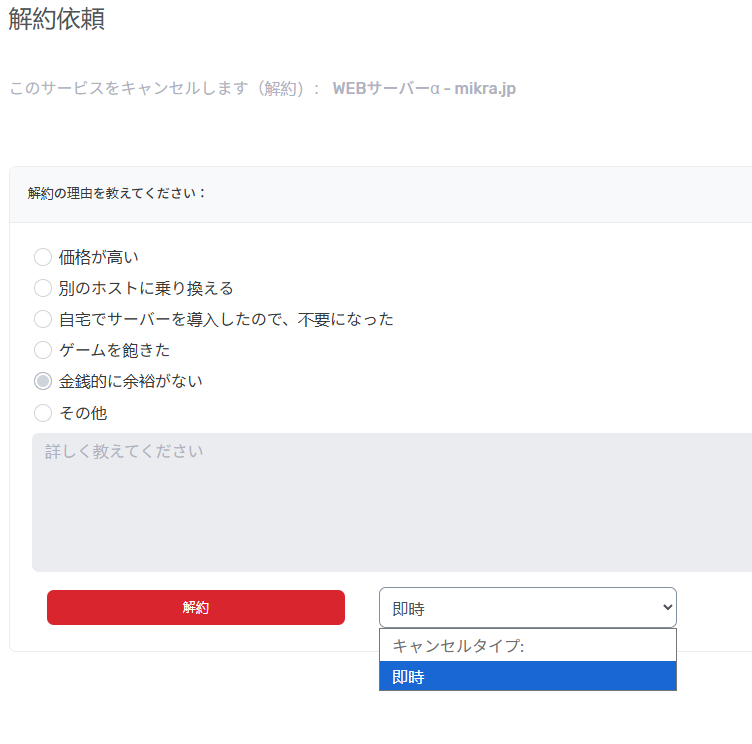This screenshot has height=744, width=752.
Task: Click the その他 label text
Action: [83, 412]
